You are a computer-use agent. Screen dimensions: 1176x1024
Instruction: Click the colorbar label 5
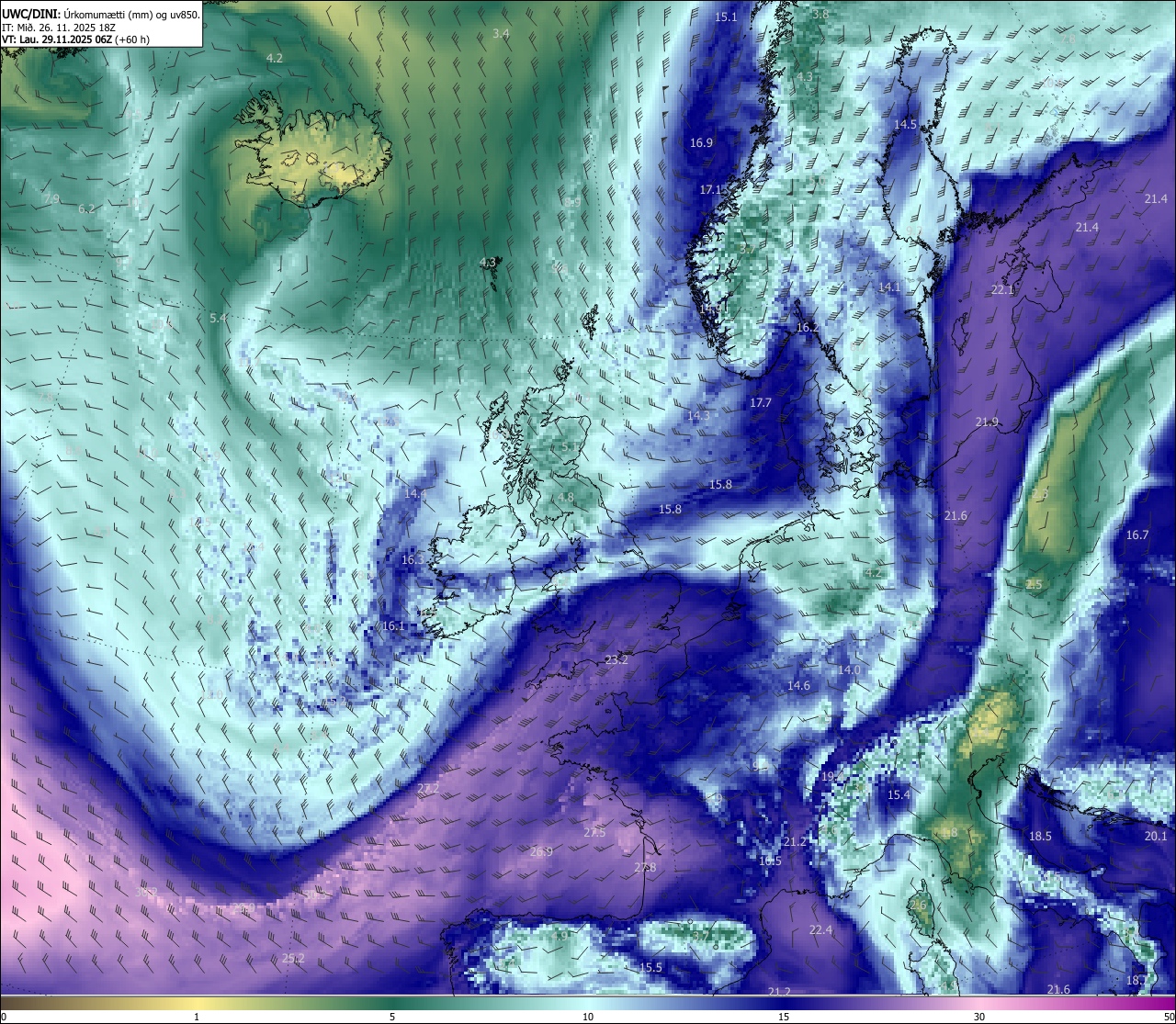(392, 1017)
